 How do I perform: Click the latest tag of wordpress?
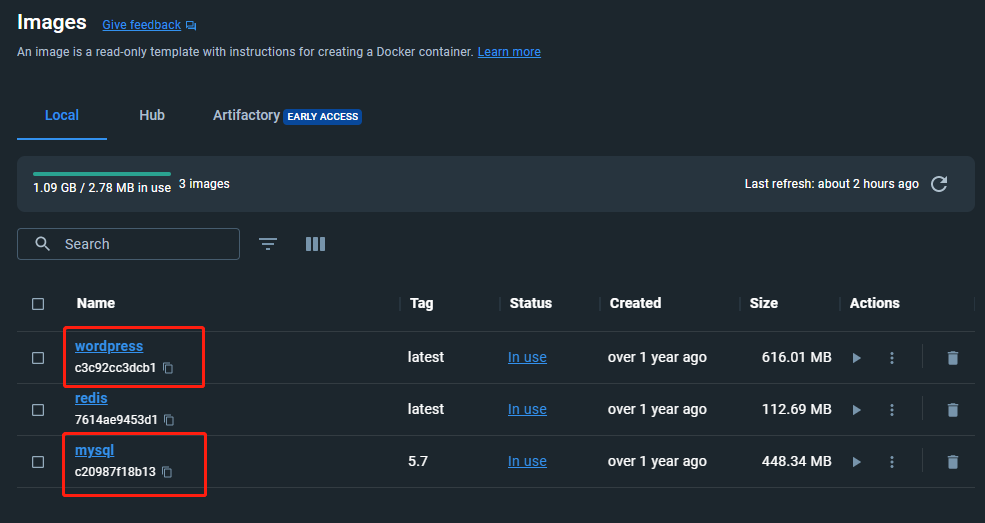pos(426,357)
